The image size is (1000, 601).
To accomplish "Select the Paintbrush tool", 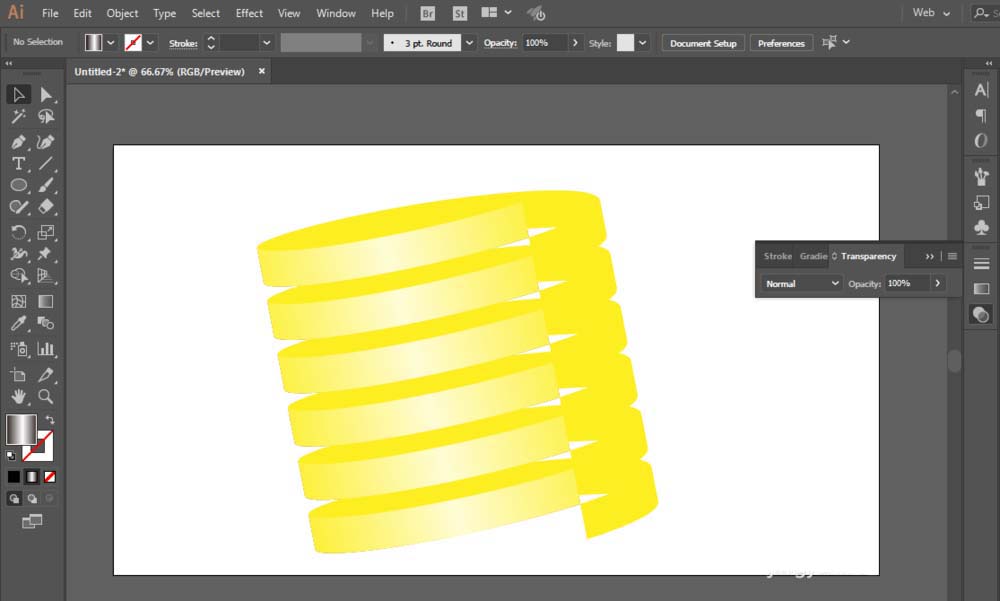I will 46,185.
